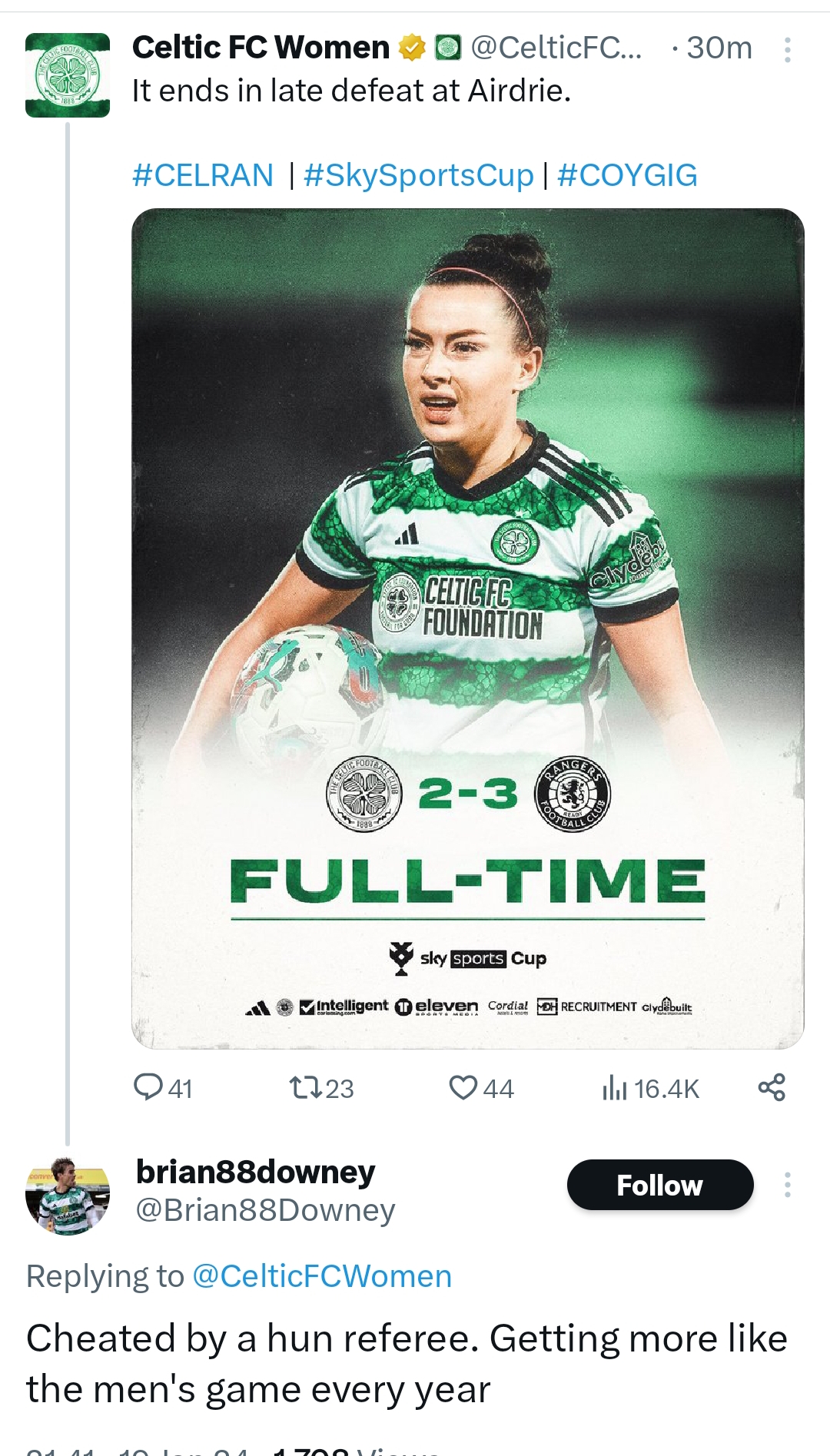Open the #CELRAN hashtag
The width and height of the screenshot is (830, 1456).
pyautogui.click(x=203, y=175)
